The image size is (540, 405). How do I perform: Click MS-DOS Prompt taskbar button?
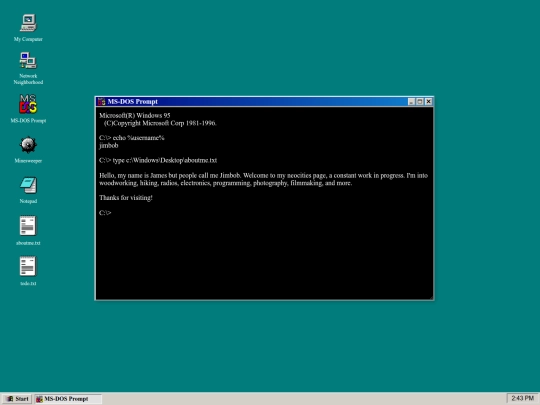coord(68,399)
